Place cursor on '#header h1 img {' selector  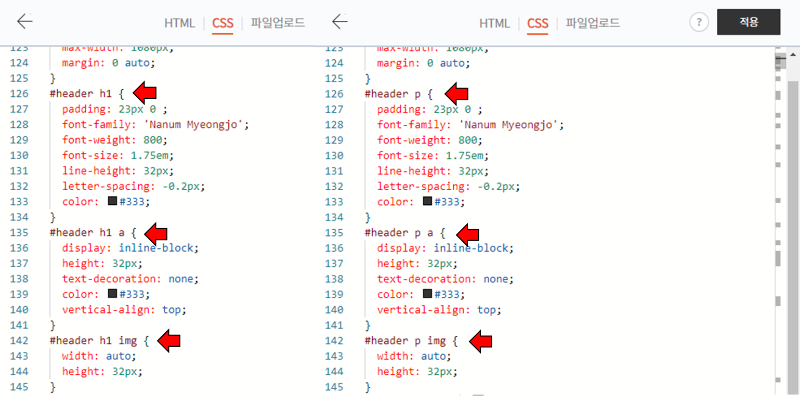tap(99, 340)
